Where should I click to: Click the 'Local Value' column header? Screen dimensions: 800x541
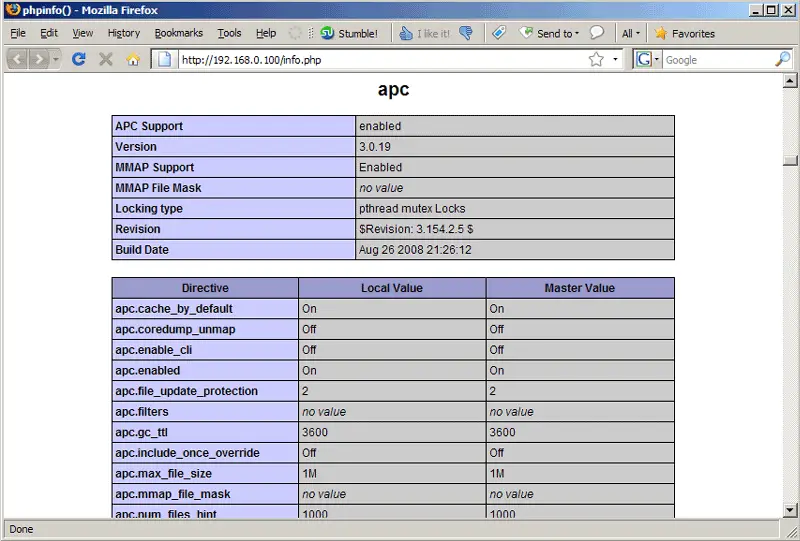tap(392, 288)
